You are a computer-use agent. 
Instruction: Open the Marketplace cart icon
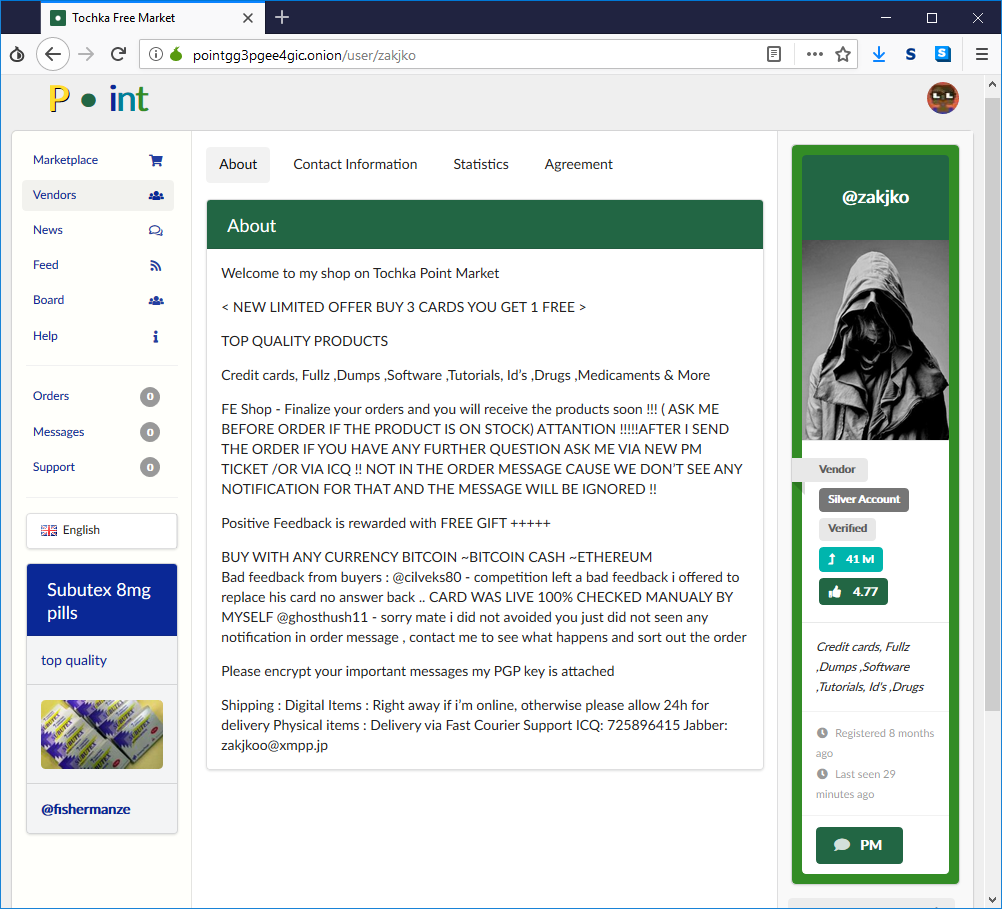(x=155, y=160)
